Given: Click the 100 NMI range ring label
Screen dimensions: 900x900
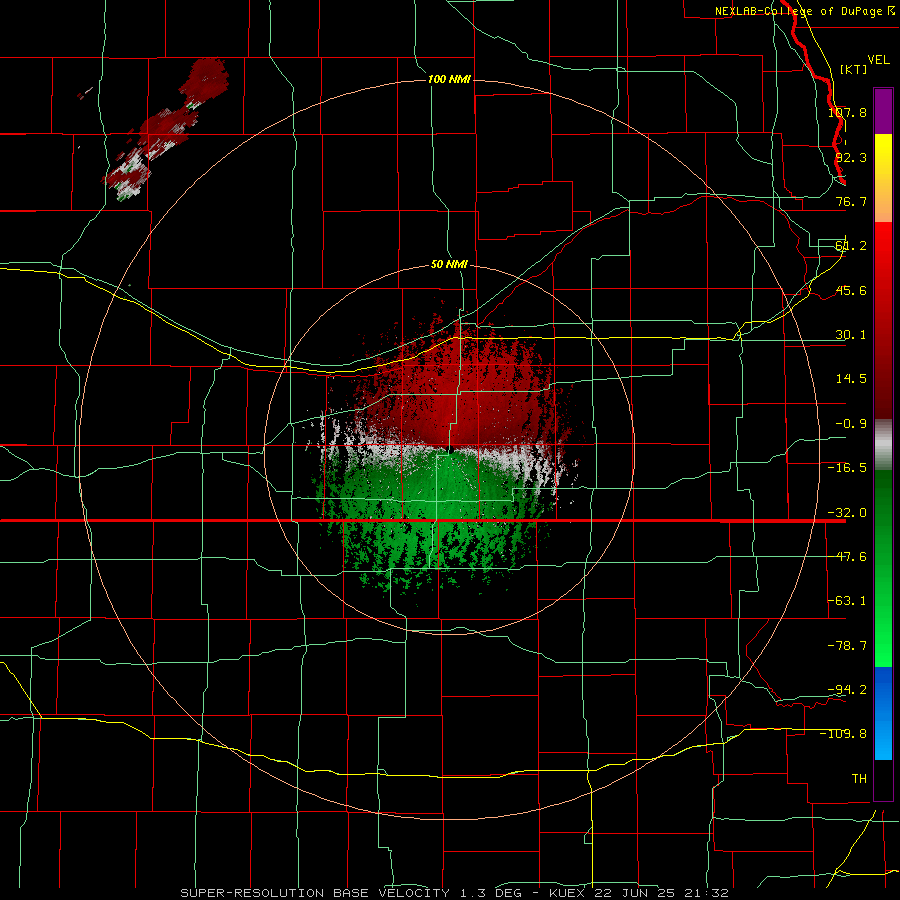Looking at the screenshot, I should 449,79.
